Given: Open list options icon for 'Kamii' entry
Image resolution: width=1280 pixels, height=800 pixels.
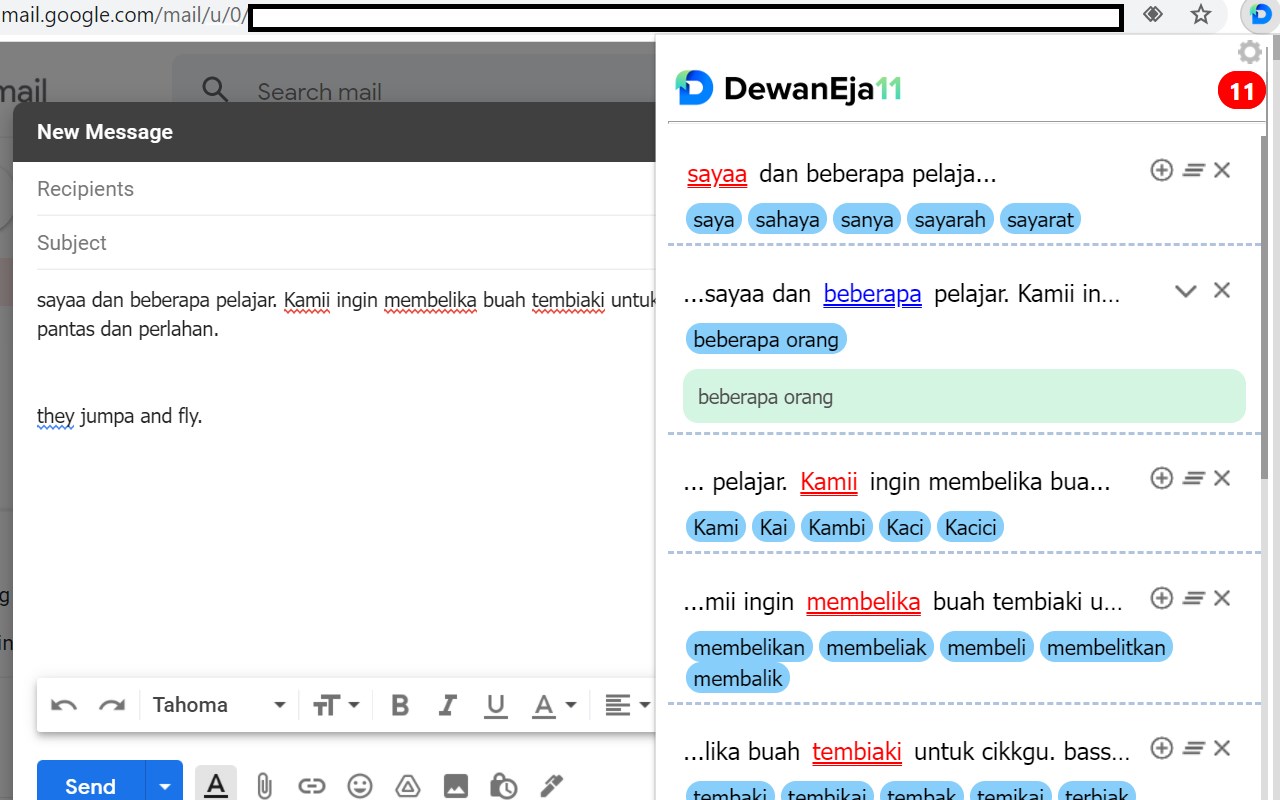Looking at the screenshot, I should 1192,479.
